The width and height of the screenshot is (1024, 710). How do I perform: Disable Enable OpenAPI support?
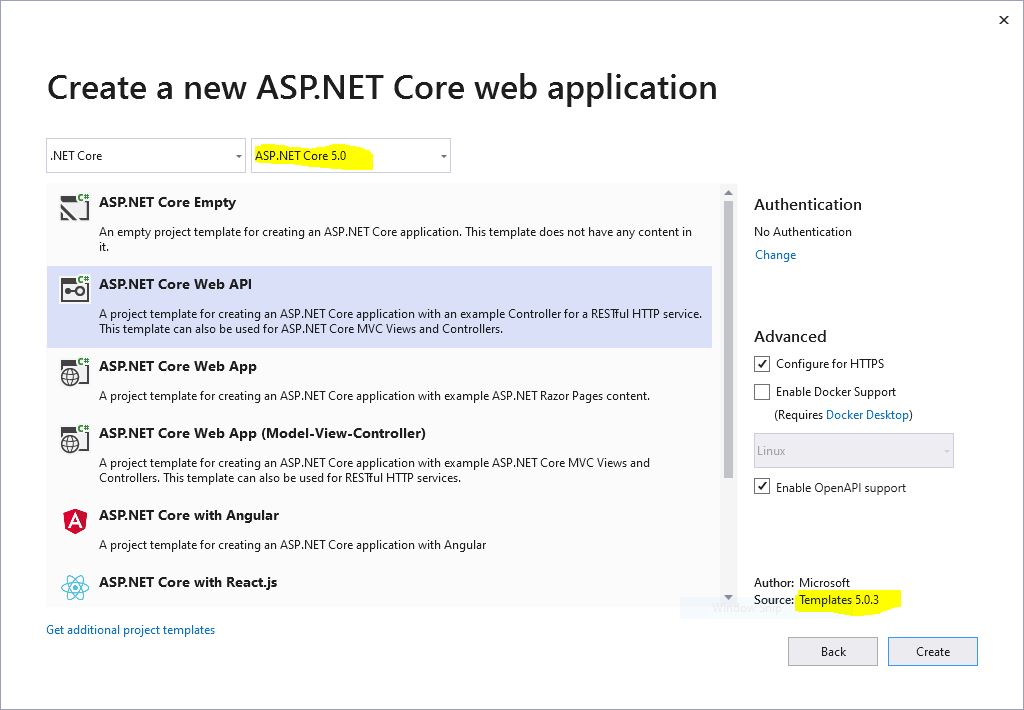point(763,487)
